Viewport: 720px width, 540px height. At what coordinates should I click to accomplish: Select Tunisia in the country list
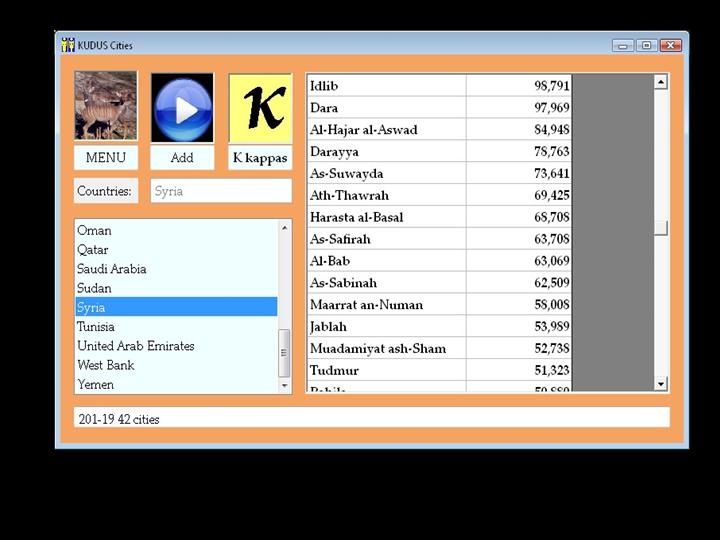tap(96, 327)
